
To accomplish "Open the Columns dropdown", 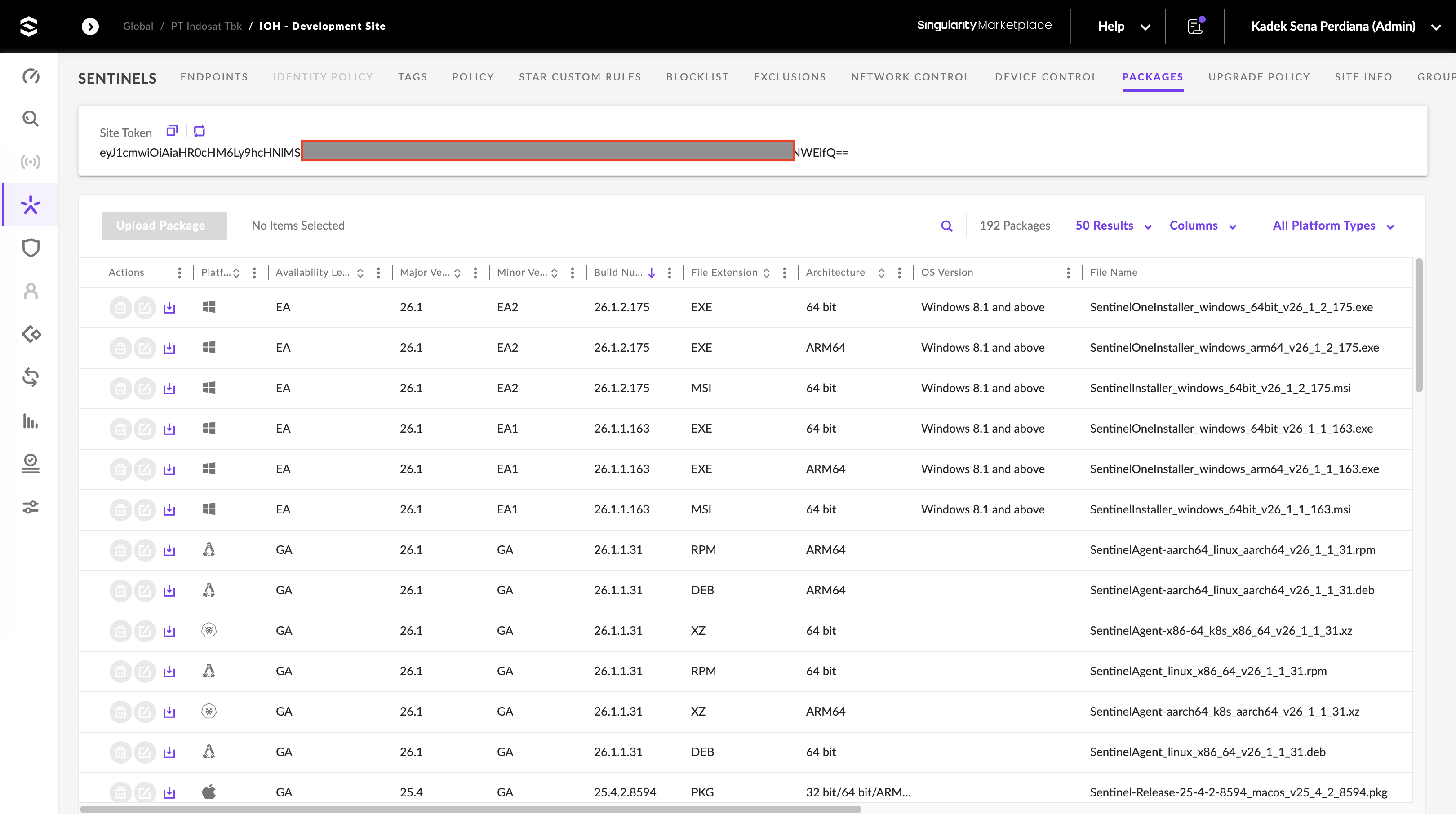I will pyautogui.click(x=1203, y=226).
